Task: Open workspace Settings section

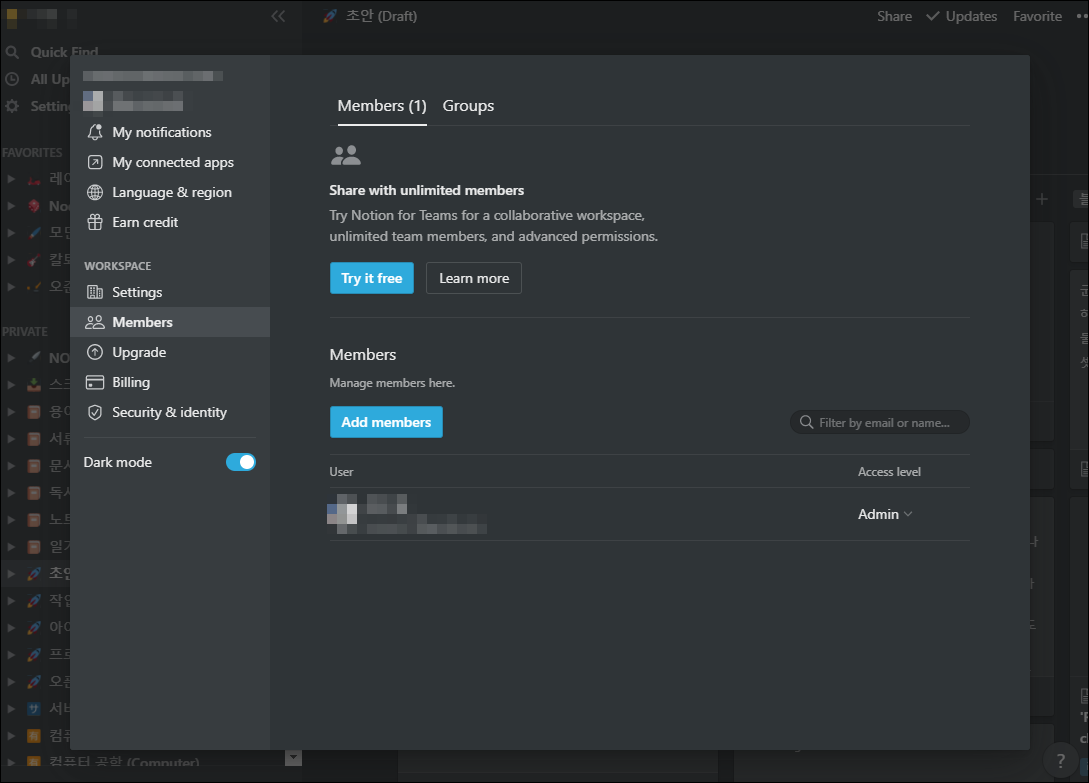Action: [x=170, y=292]
